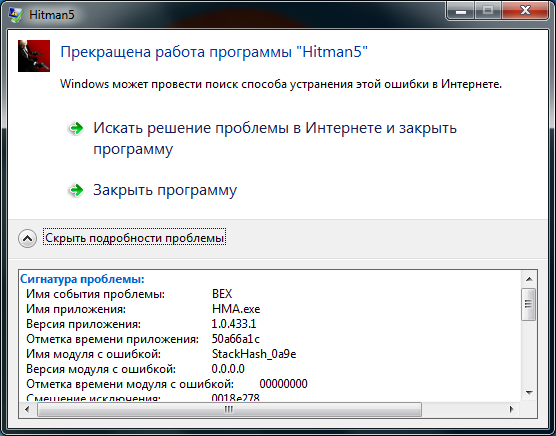The width and height of the screenshot is (556, 436).
Task: Click label "Версия приложения:"
Action: pos(83,324)
